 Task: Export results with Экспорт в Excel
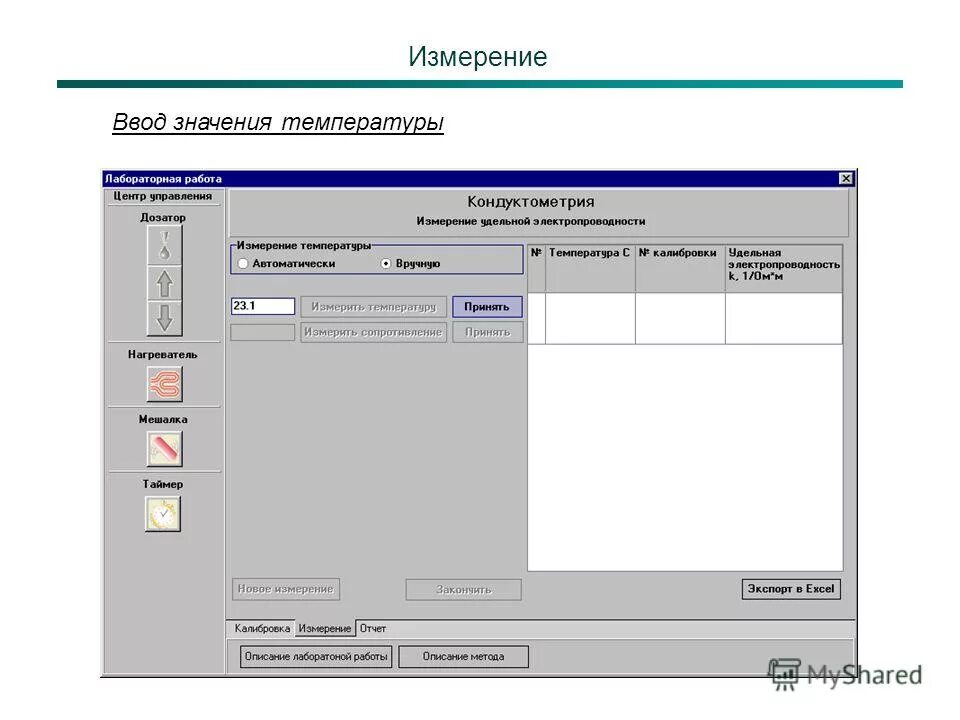coord(791,589)
